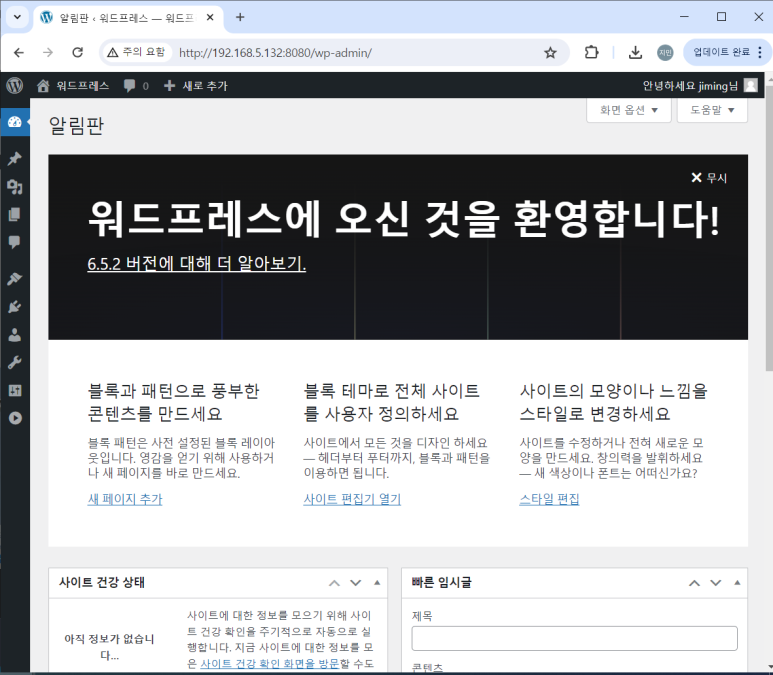Click 아직 정보가 없습니다… status text

click(x=109, y=647)
